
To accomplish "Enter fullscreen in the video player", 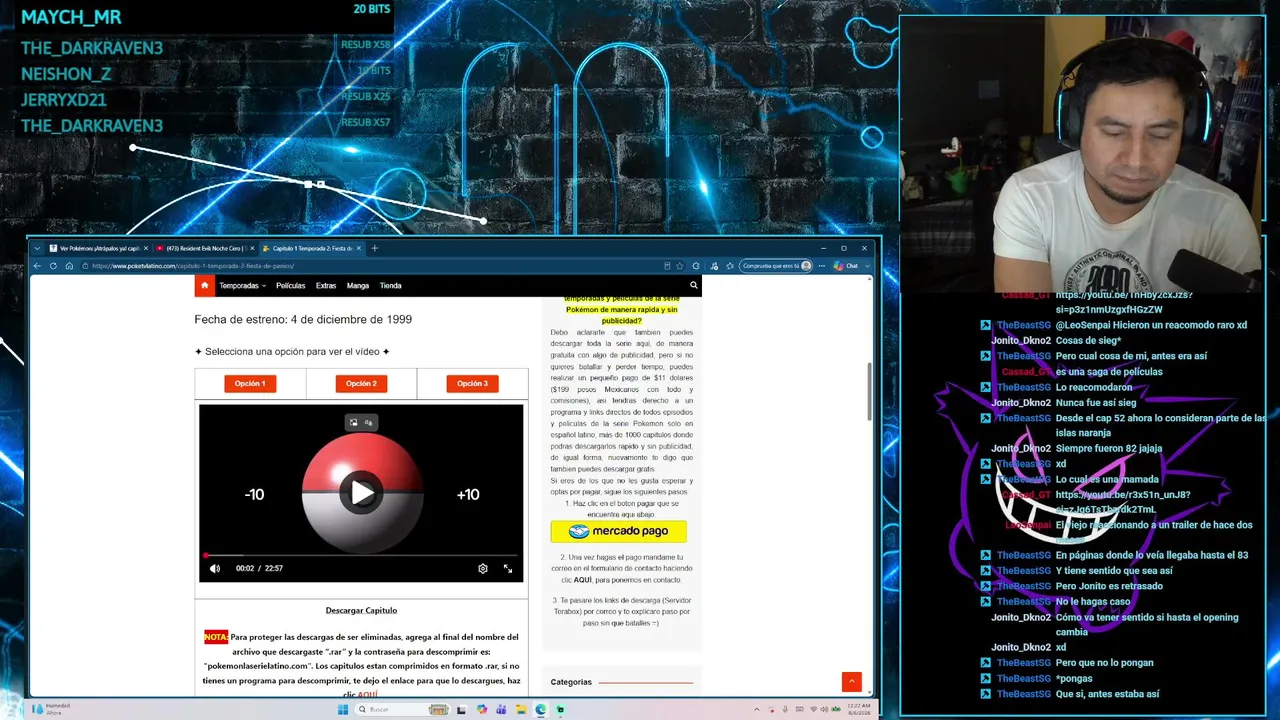I will (508, 568).
